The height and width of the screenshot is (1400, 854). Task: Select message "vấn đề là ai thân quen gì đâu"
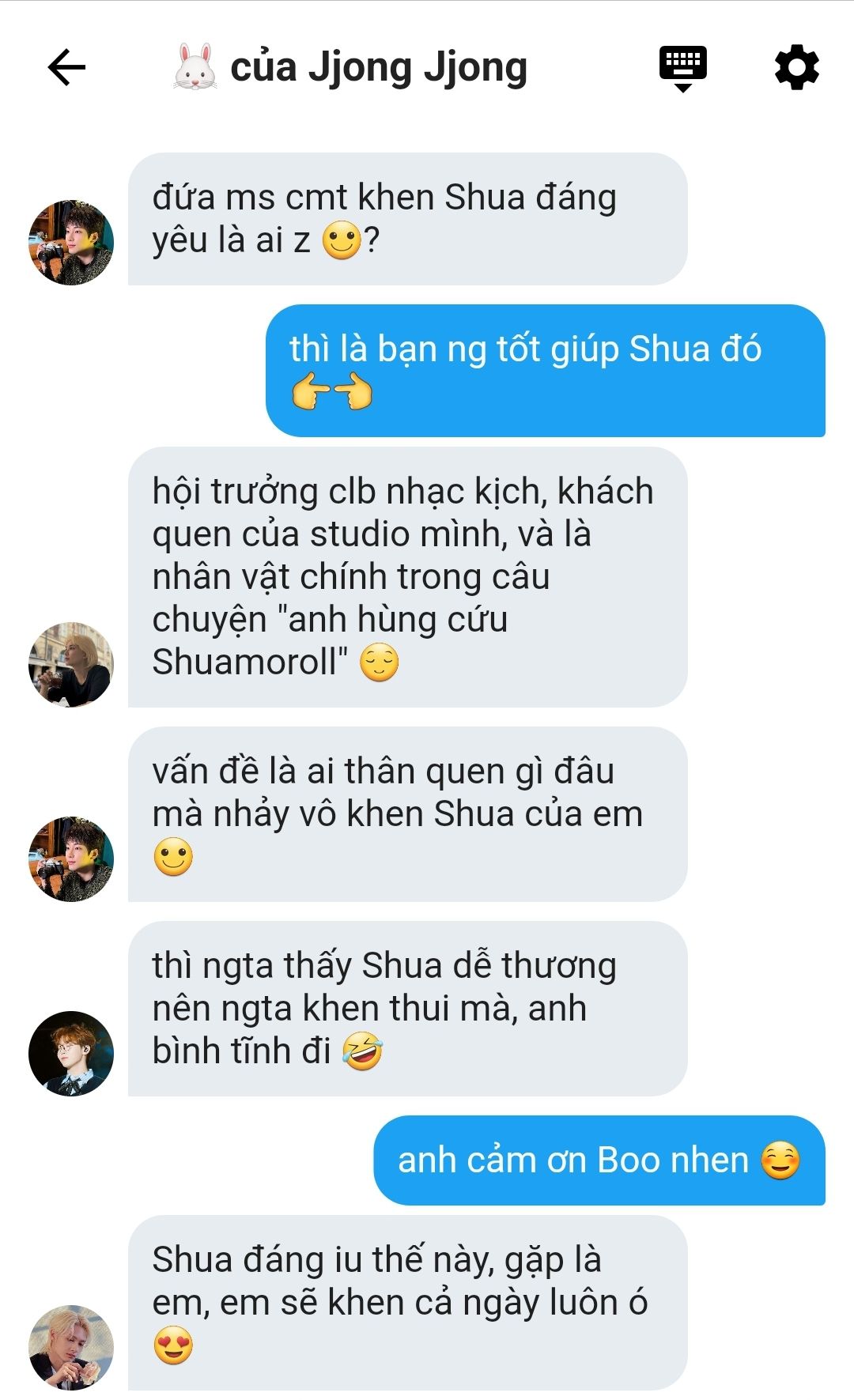tap(407, 814)
